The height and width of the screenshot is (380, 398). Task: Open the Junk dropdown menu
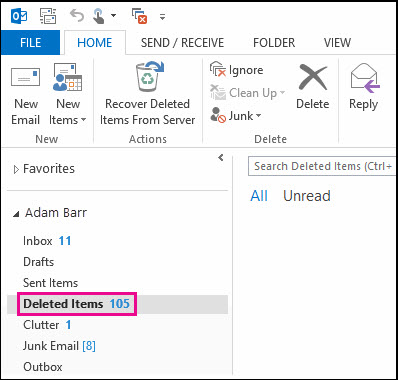(236, 116)
